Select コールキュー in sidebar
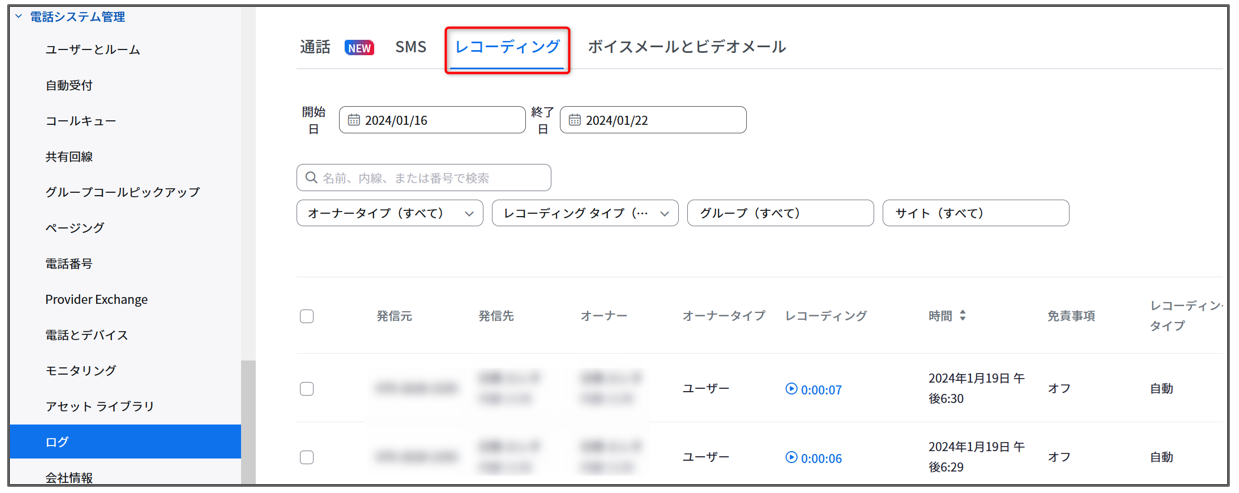 coord(81,121)
